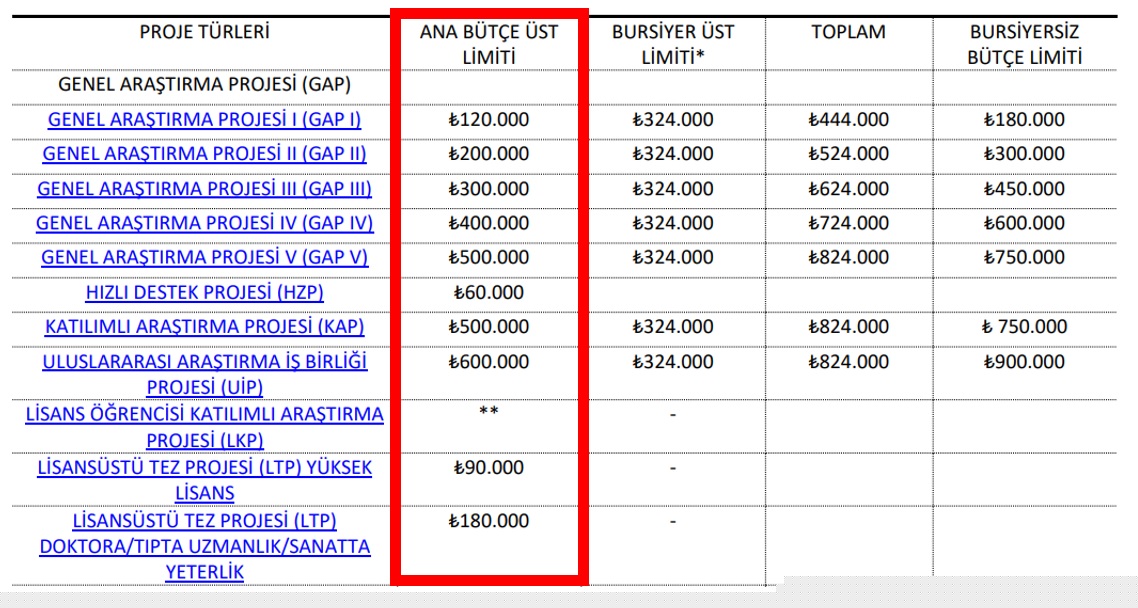Select the ₺450.000 no-scholar budget limit for GAP III
Viewport: 1138px width, 608px height.
1024,189
